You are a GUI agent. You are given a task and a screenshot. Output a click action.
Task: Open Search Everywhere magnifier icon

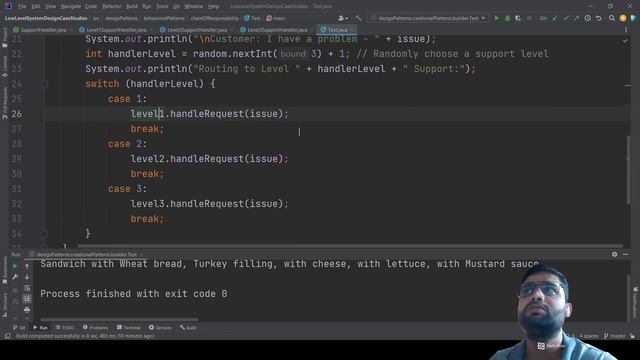tap(611, 18)
